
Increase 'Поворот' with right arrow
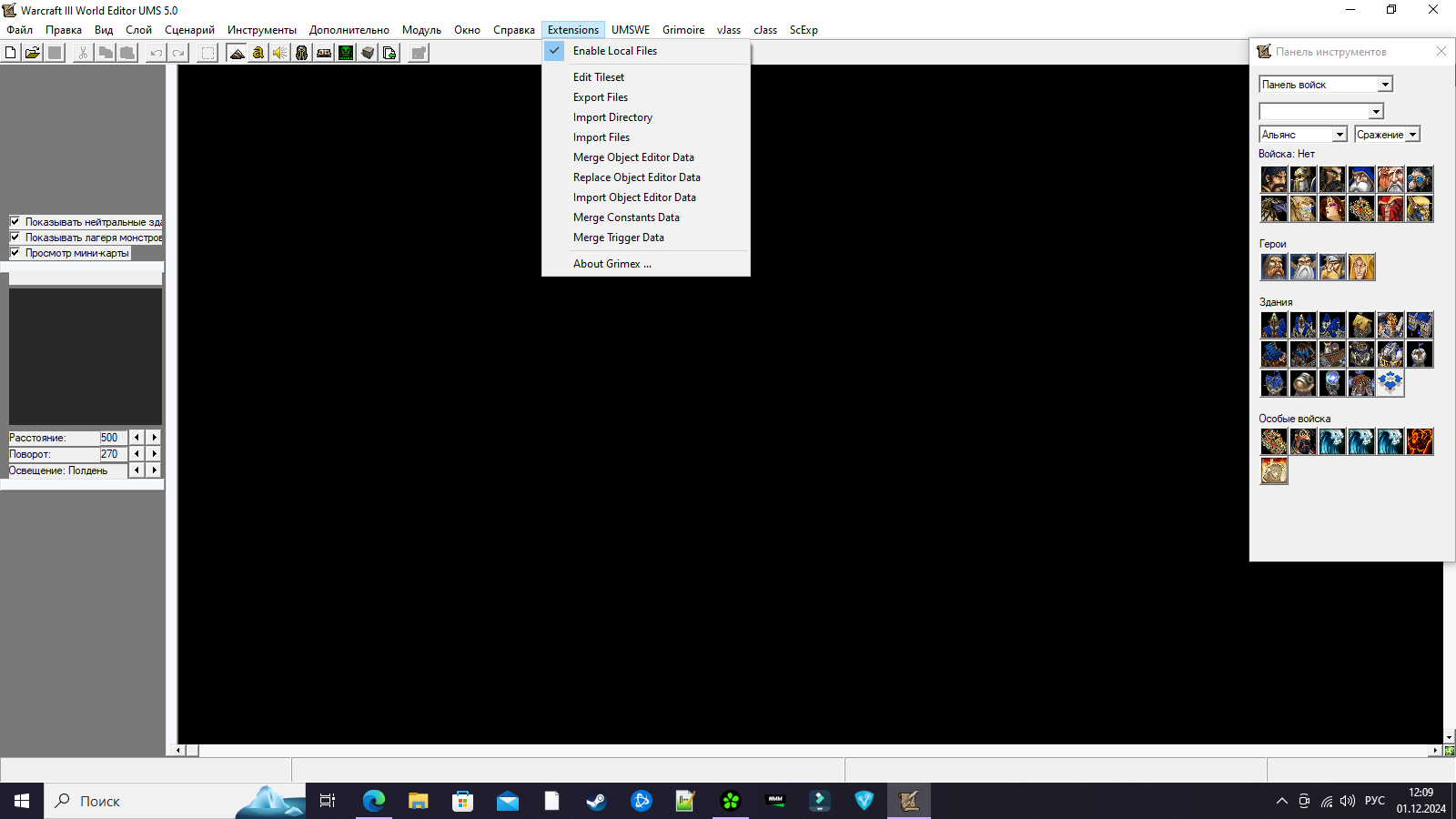click(x=154, y=454)
